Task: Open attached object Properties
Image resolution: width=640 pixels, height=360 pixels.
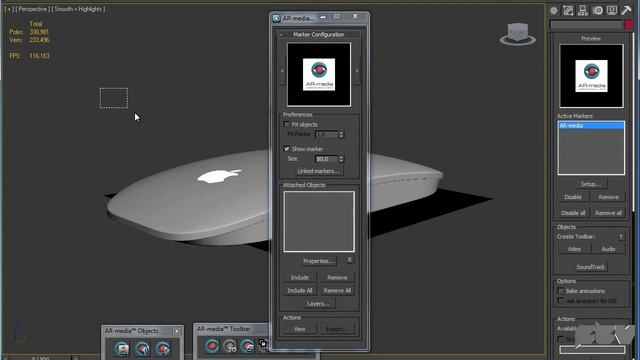Action: pos(318,261)
